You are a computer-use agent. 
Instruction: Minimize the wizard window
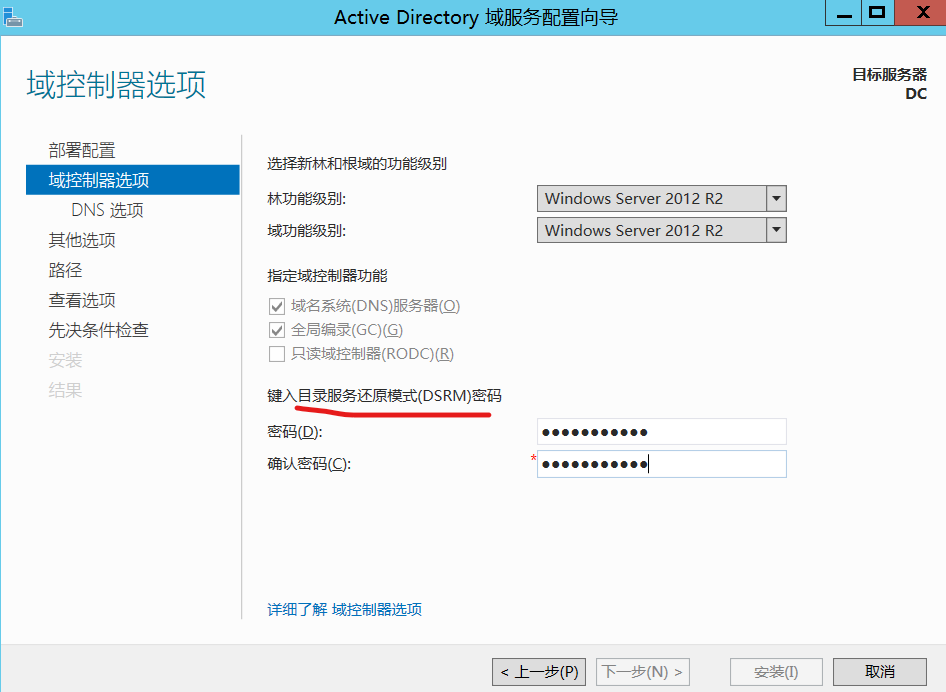(x=842, y=13)
